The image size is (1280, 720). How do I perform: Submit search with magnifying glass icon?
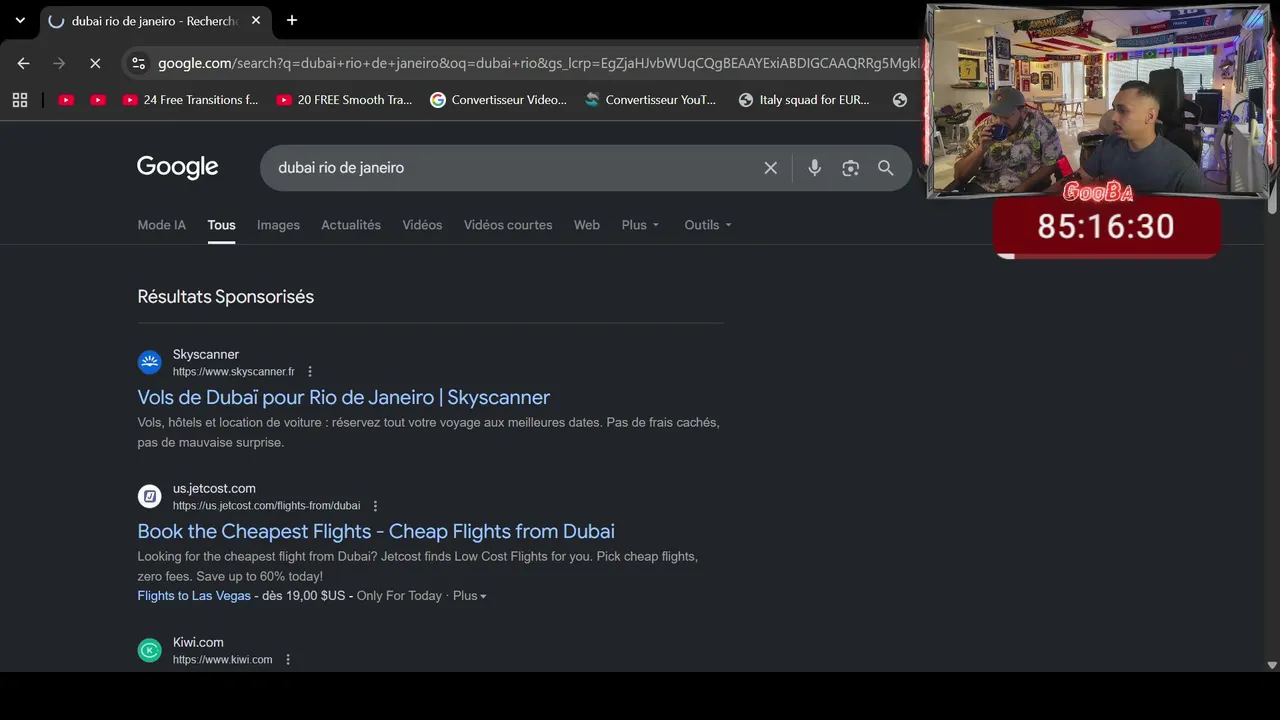886,168
